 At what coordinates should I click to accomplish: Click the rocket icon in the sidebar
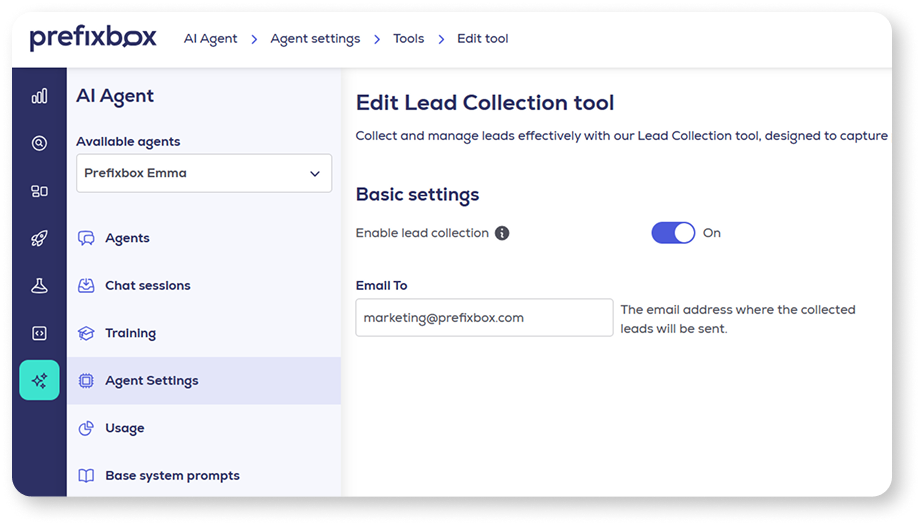click(x=39, y=238)
